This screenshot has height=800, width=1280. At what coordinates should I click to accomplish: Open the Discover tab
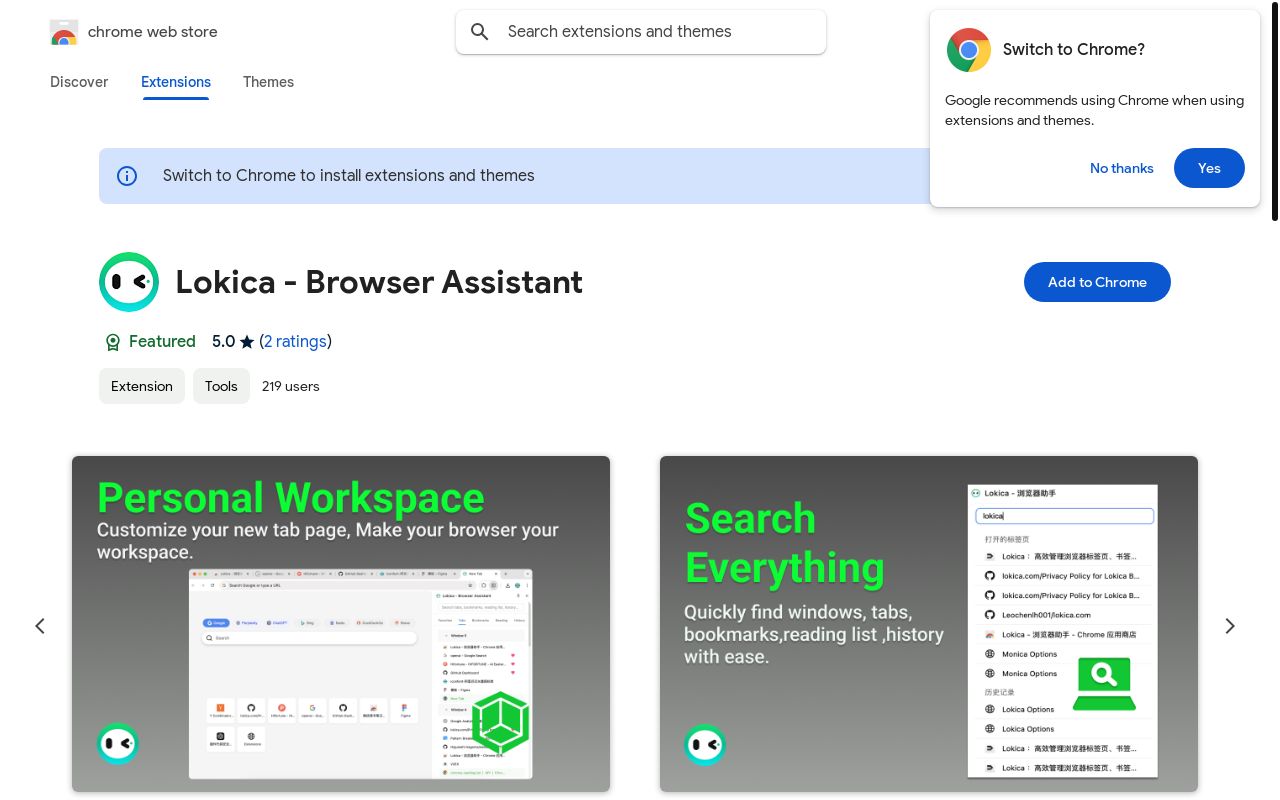pyautogui.click(x=79, y=82)
